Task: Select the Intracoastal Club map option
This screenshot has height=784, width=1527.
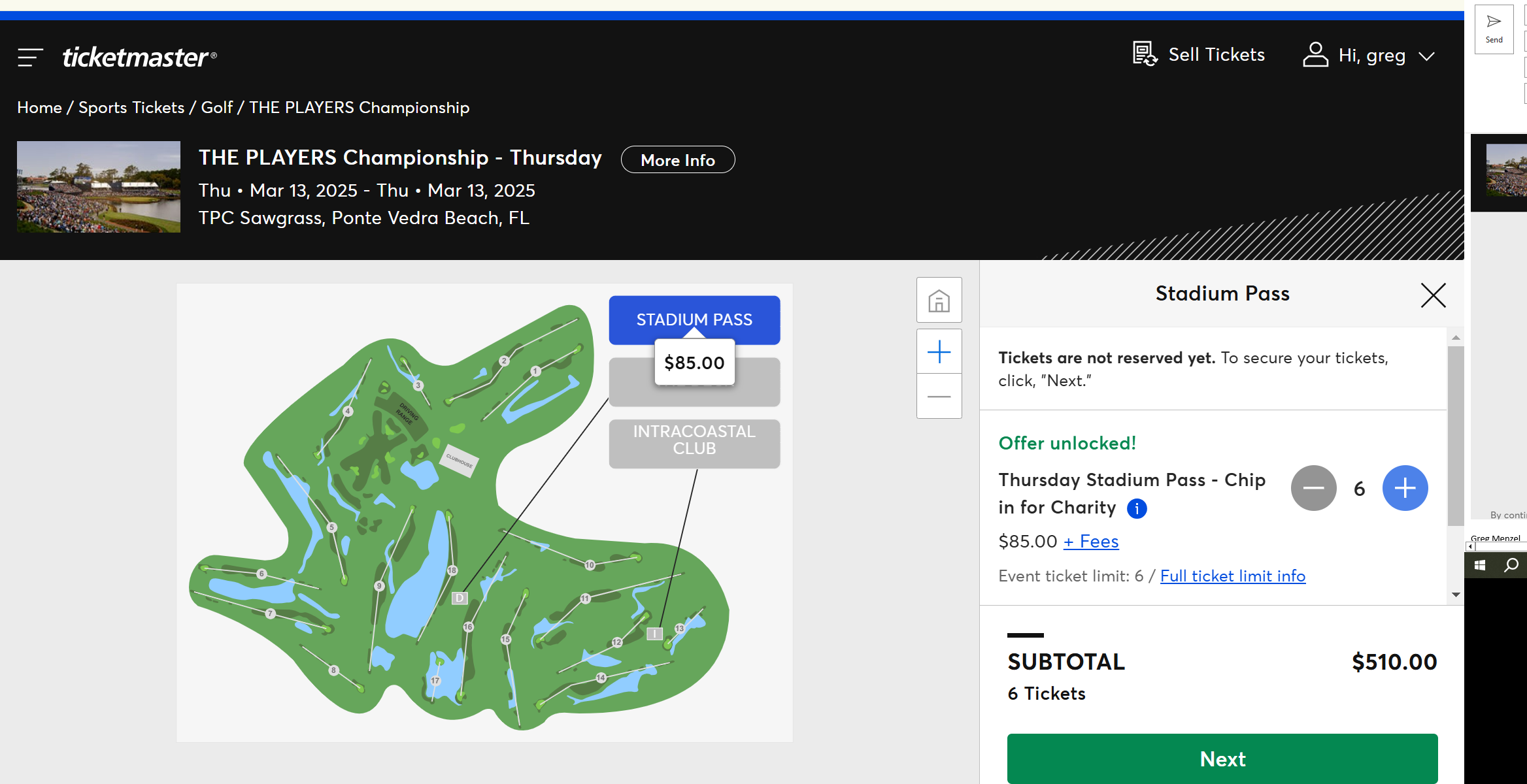Action: 694,440
